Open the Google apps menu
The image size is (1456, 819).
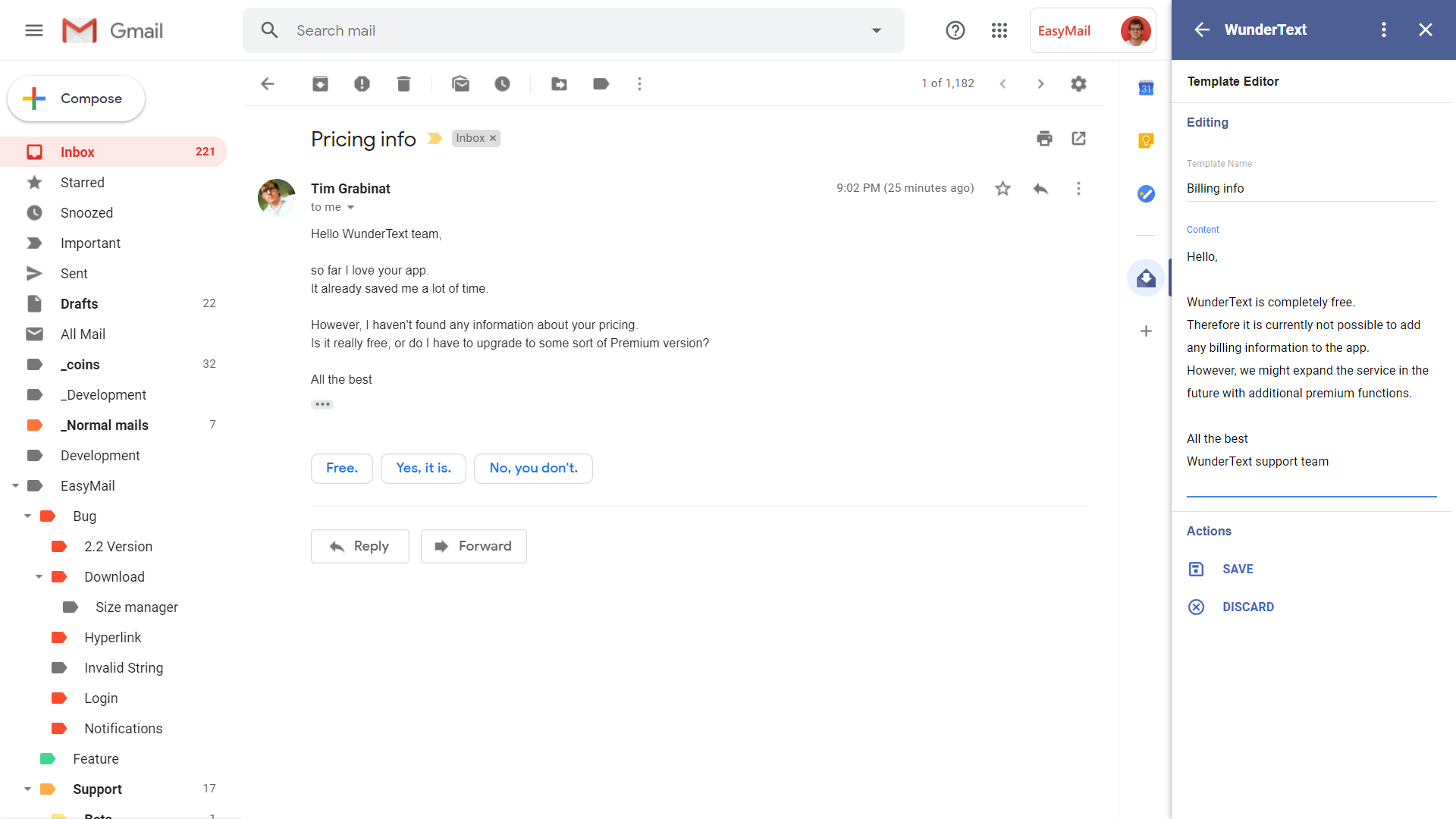[999, 30]
